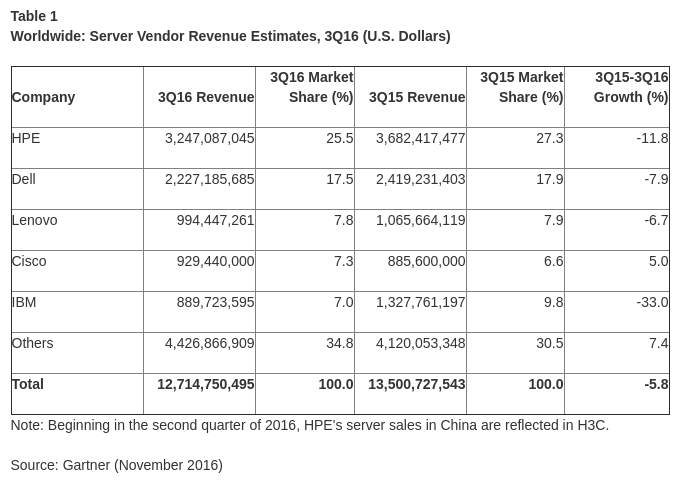This screenshot has width=685, height=488.
Task: Select Dell's 3Q15 revenue 2,419,231,403
Action: 421,179
